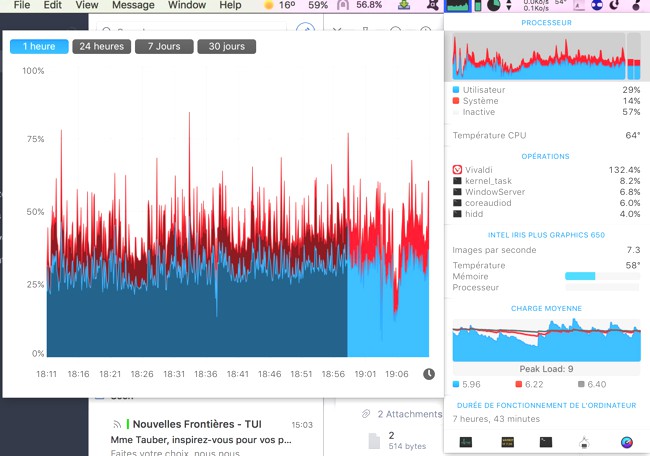Show the 30 jours history

226,47
